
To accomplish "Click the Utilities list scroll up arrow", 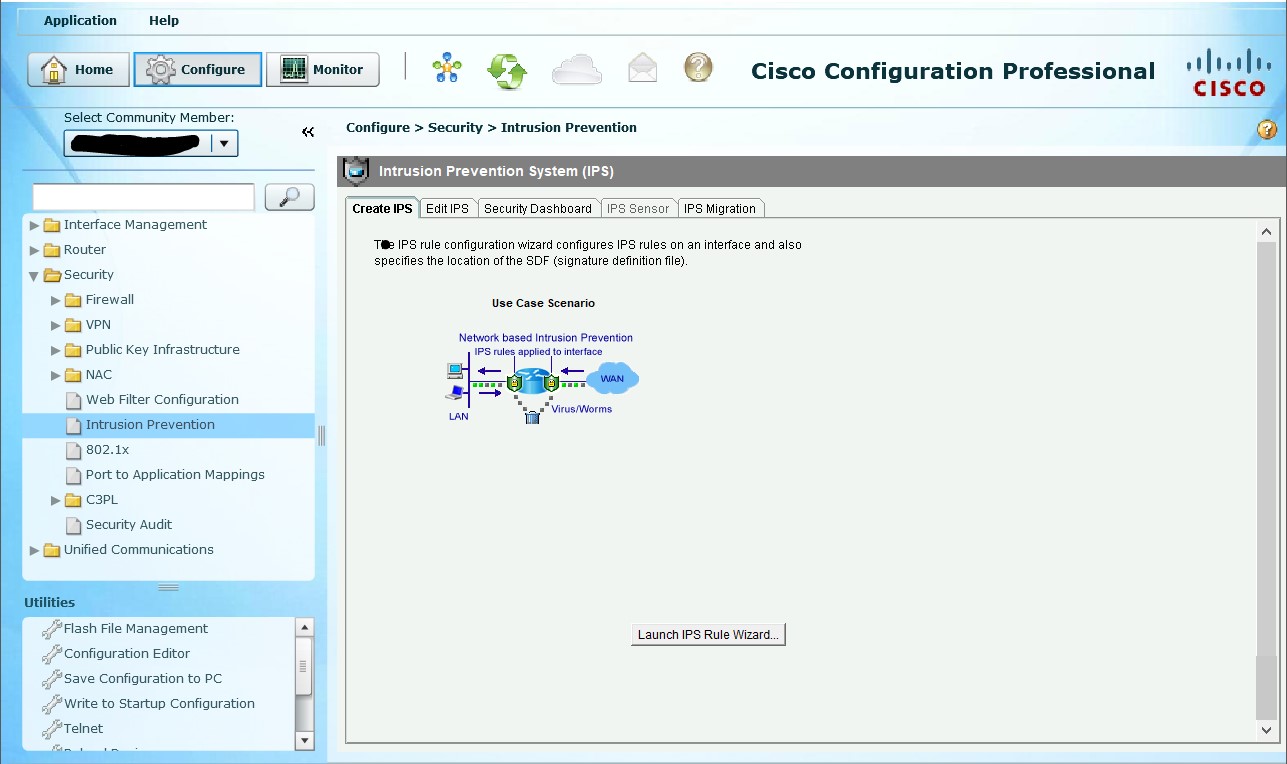I will pos(305,628).
